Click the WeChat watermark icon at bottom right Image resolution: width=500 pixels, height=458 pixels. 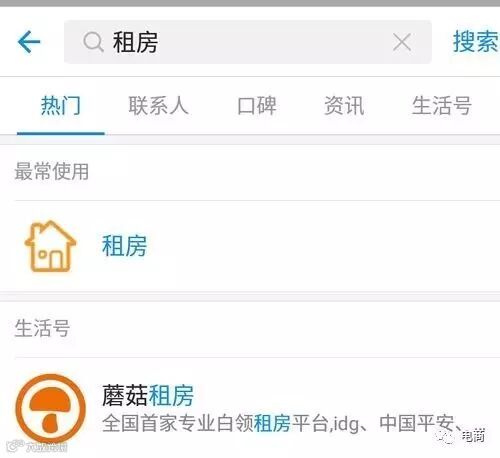click(445, 436)
